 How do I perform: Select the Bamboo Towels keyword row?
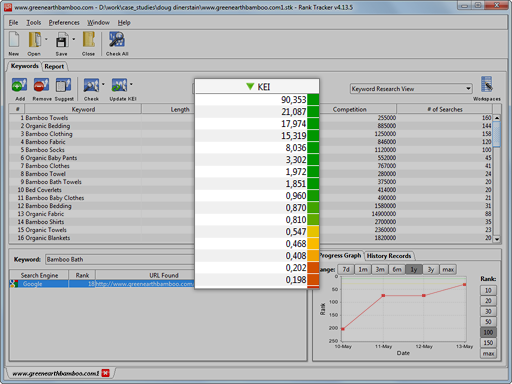(102, 118)
